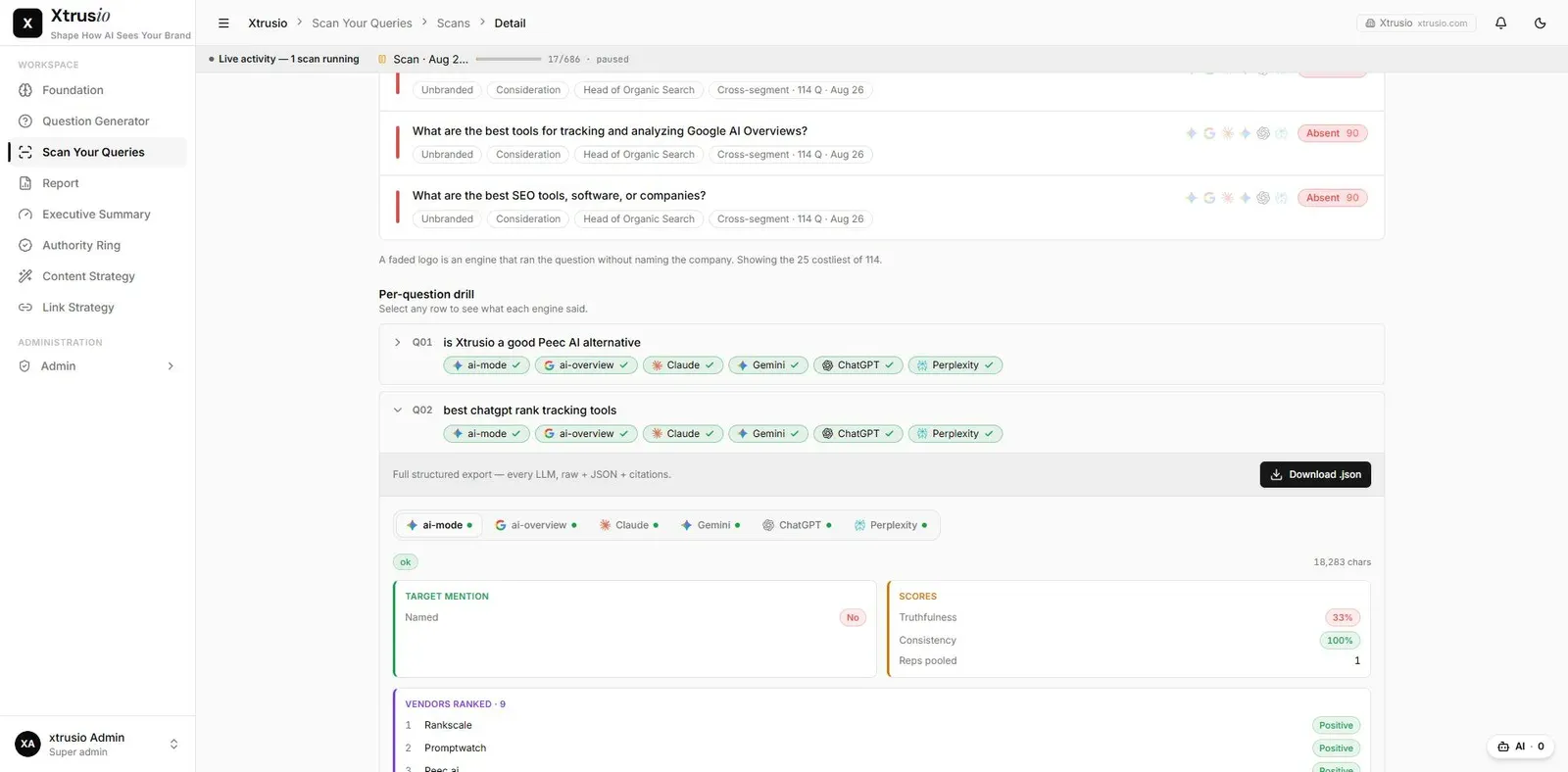Click the paused scan progress bar
The image size is (1568, 772).
(x=509, y=60)
